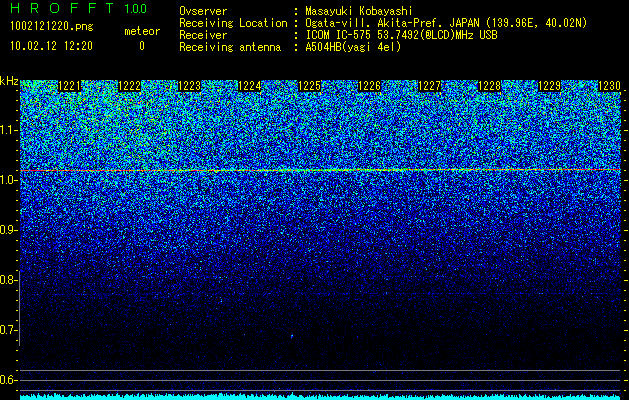This screenshot has width=629, height=400.
Task: Select the file name 1002121220.png
Action: point(52,27)
